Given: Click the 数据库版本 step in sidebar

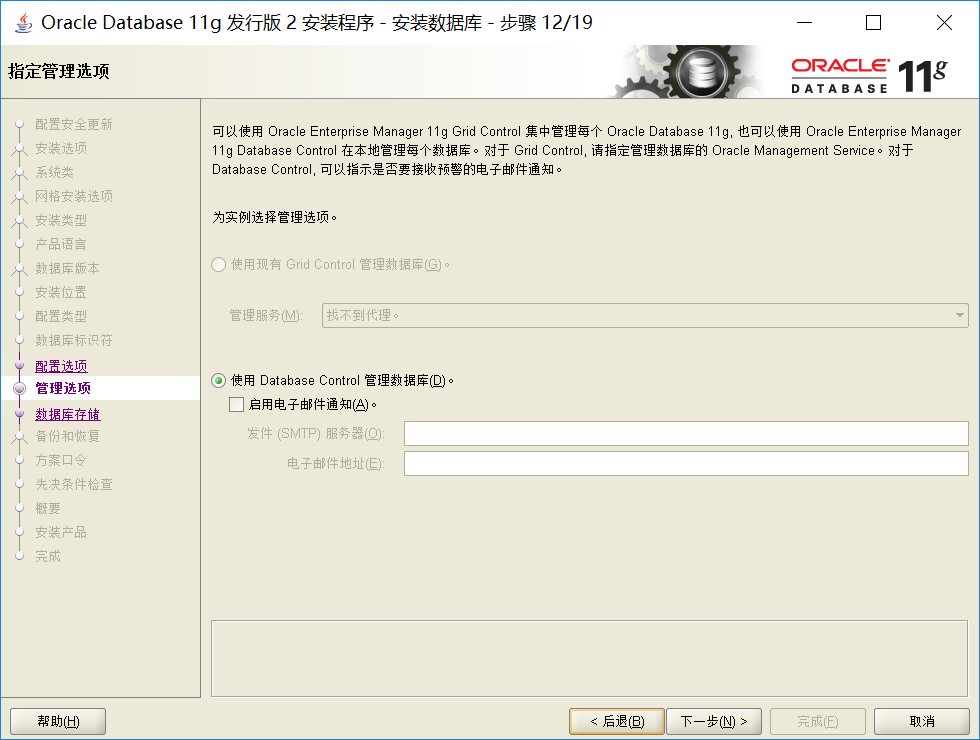Looking at the screenshot, I should pyautogui.click(x=68, y=268).
